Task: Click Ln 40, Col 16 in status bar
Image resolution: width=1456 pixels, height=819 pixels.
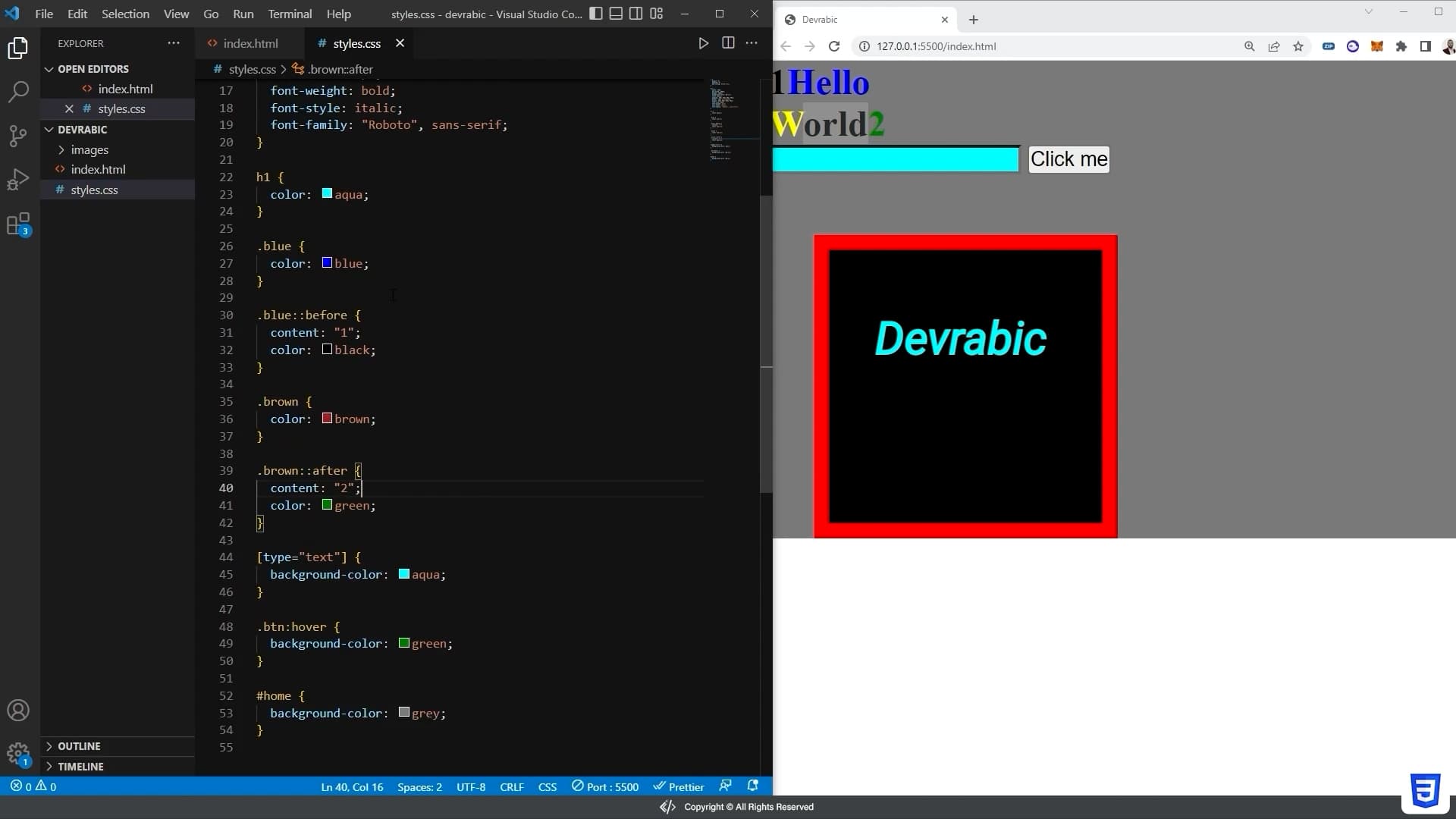Action: (352, 786)
